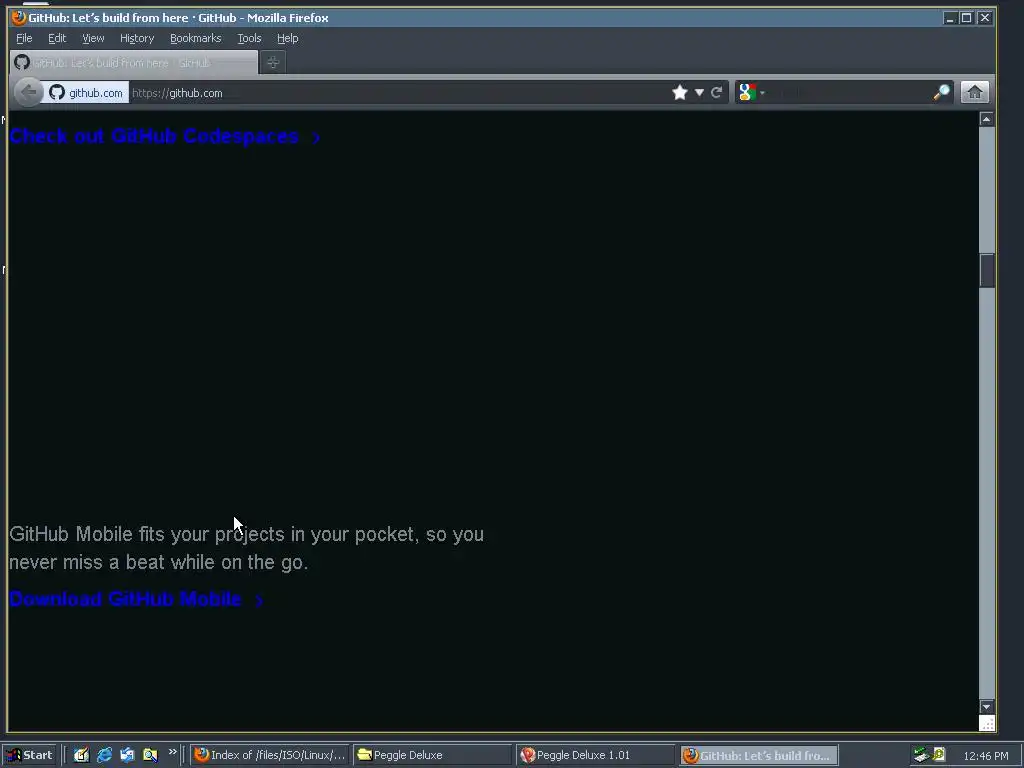Screen dimensions: 1024x768
Task: Open the Edit menu
Action: 57,39
